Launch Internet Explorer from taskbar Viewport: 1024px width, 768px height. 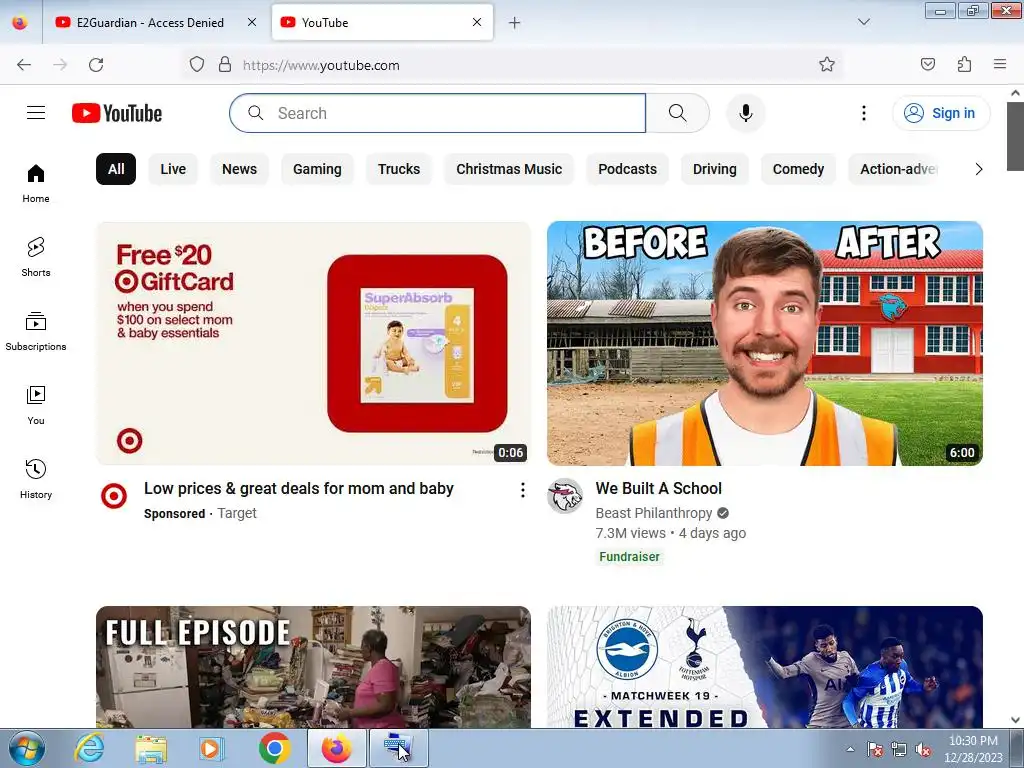pos(89,748)
